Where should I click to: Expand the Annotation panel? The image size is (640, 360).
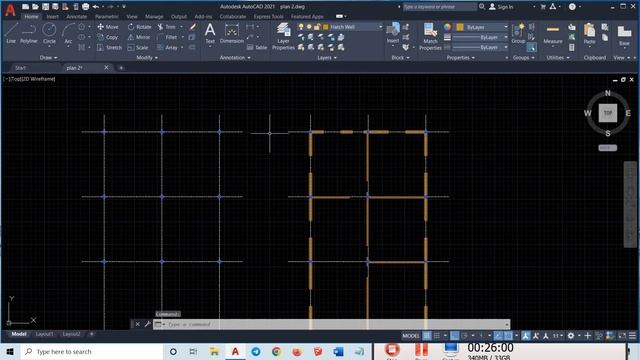[235, 58]
